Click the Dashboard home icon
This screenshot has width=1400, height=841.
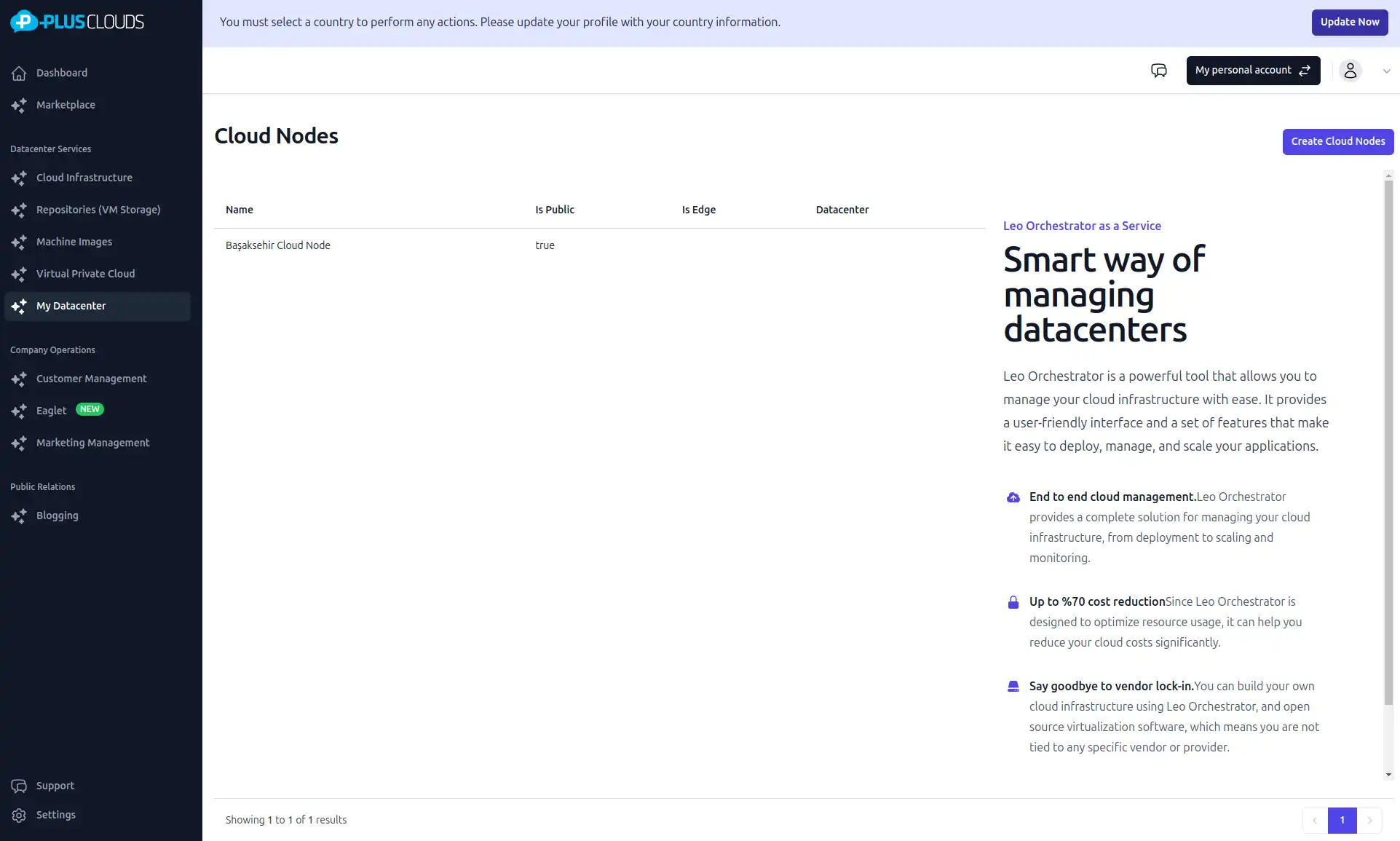point(19,73)
